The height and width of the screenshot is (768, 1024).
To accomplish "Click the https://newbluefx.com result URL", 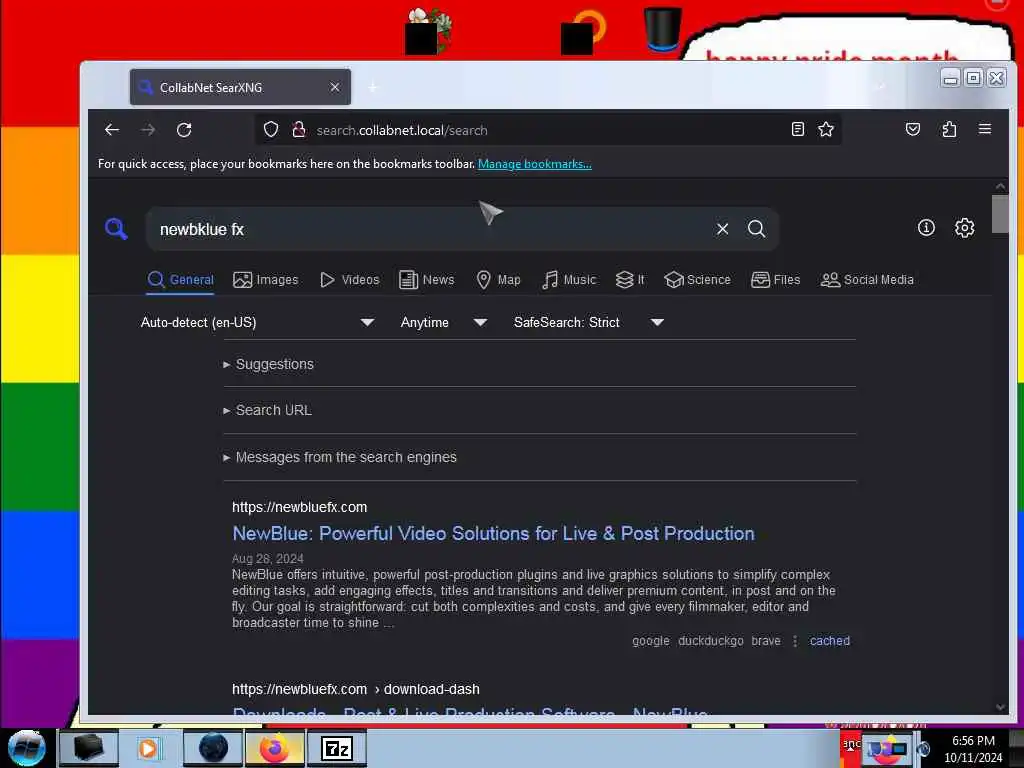I will pyautogui.click(x=299, y=507).
